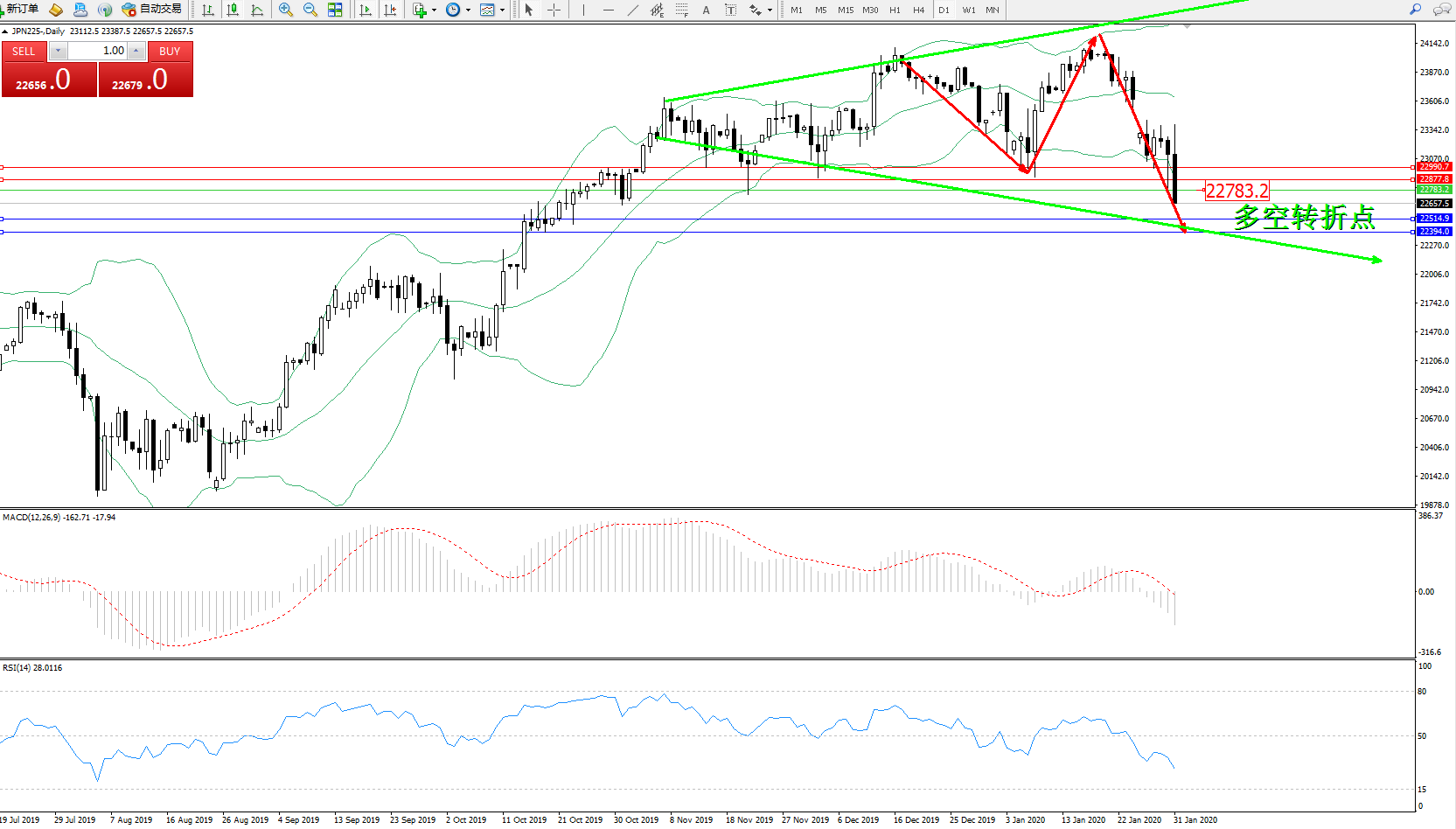
Task: Click the zoom in magnifier icon
Action: [285, 10]
